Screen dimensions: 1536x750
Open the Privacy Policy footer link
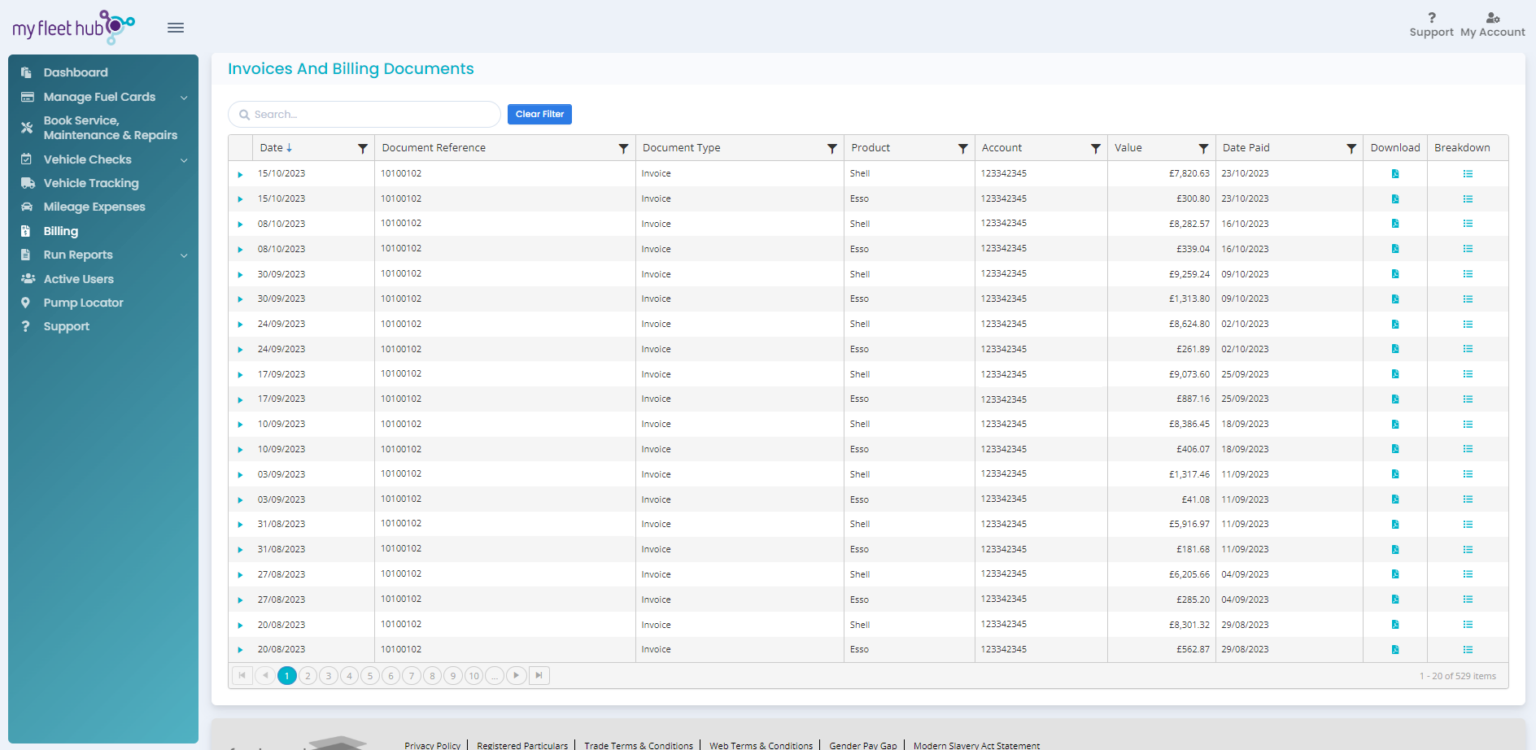click(432, 745)
